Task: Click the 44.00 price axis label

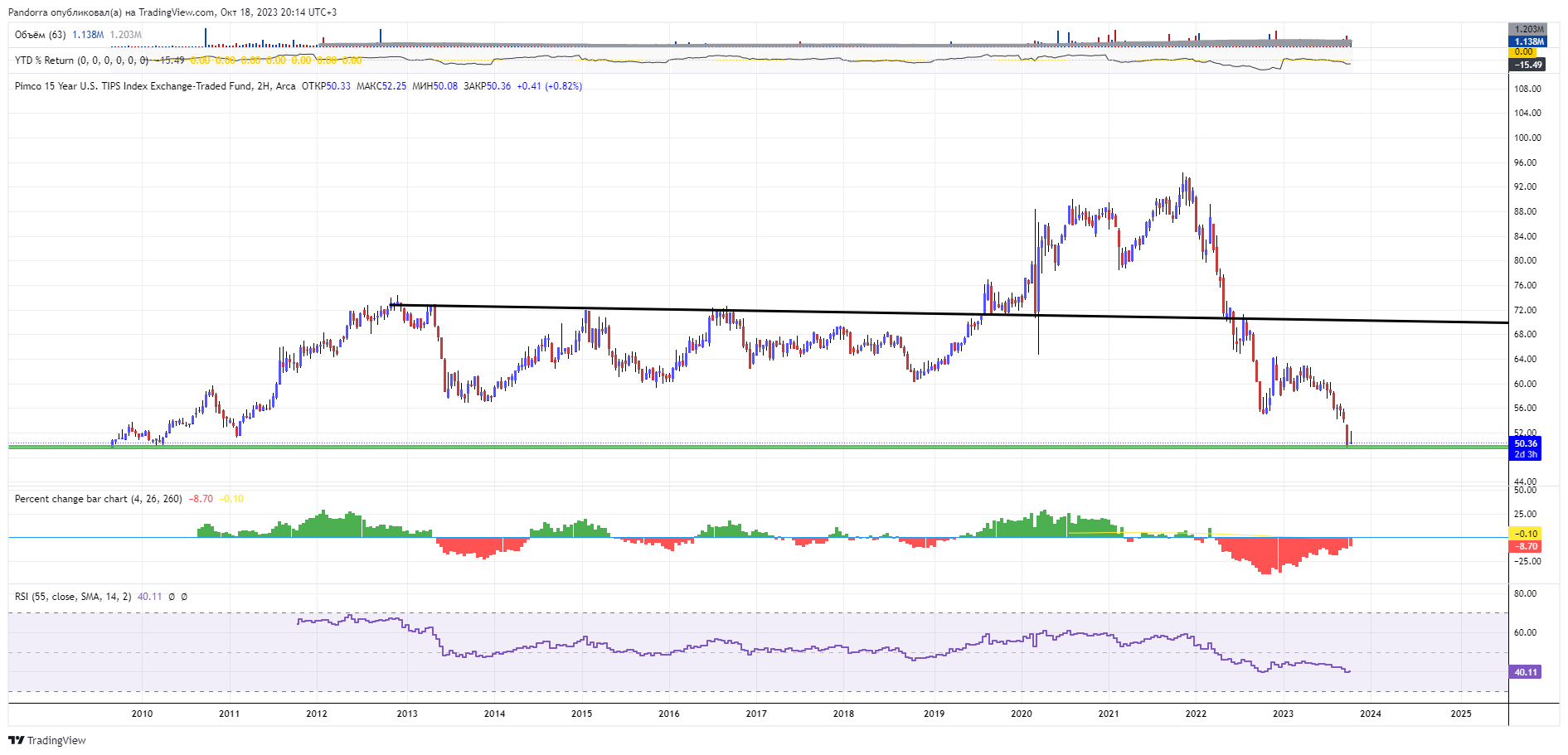Action: pyautogui.click(x=1525, y=482)
